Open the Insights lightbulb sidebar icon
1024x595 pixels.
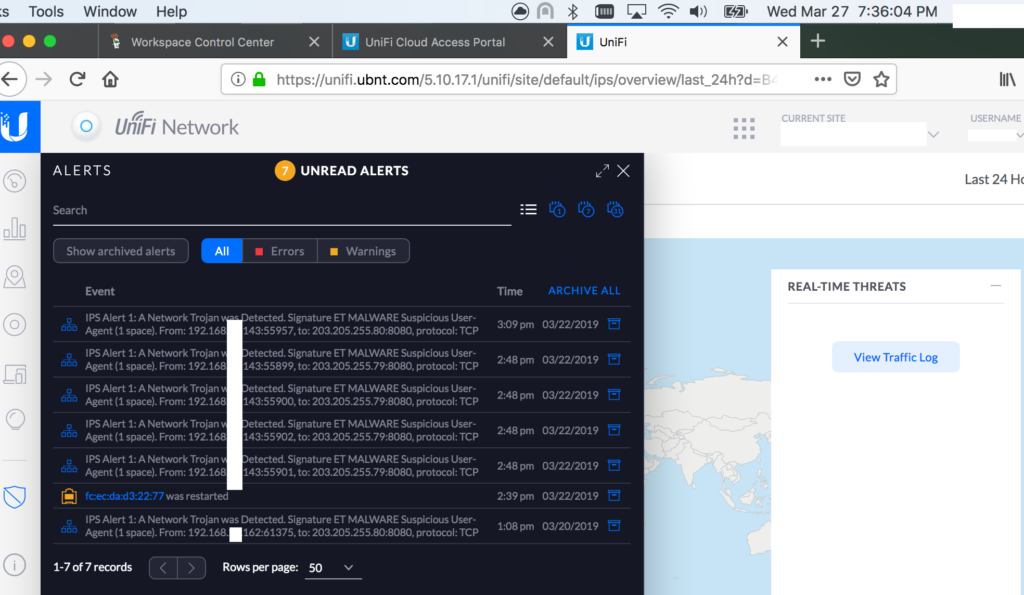click(14, 419)
